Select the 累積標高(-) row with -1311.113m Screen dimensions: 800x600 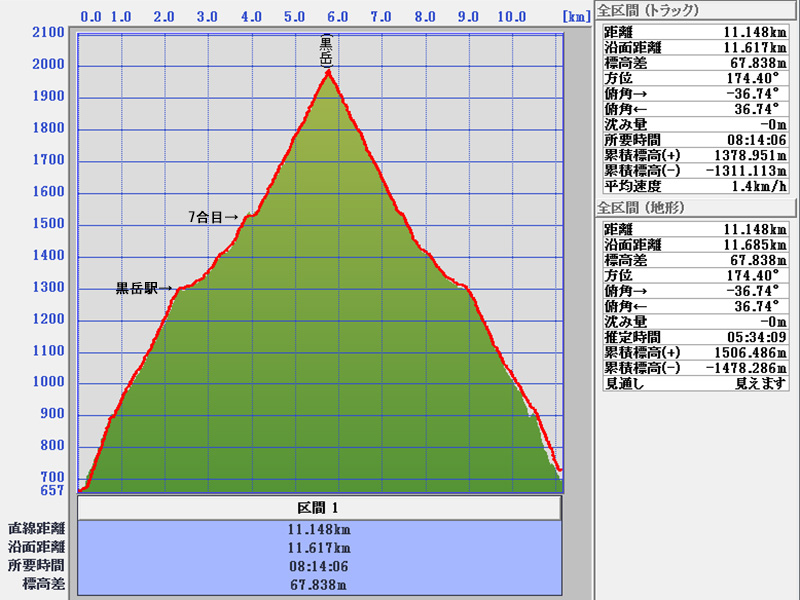694,170
